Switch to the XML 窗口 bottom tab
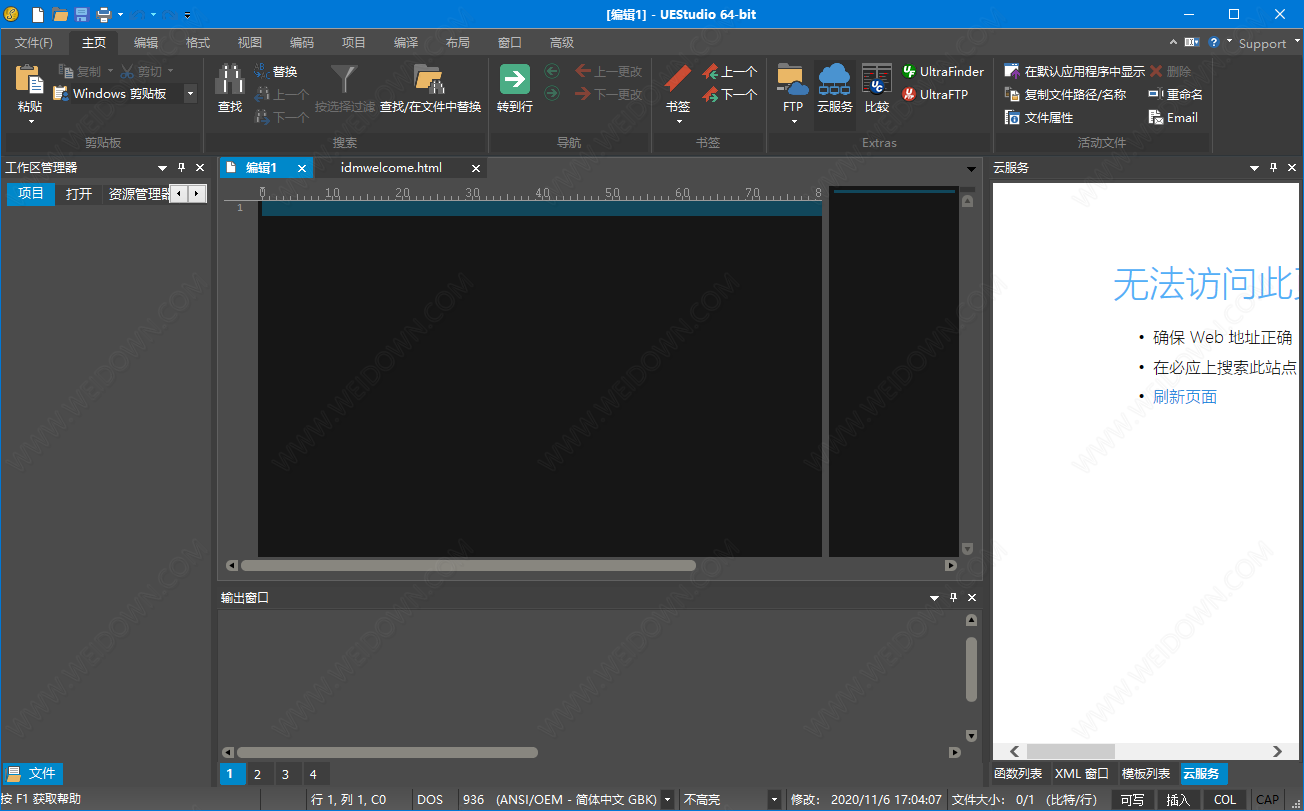 click(1082, 774)
